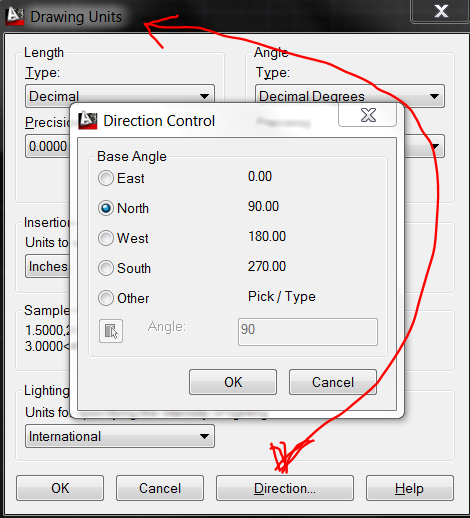
Task: Select the South base angle option
Action: (106, 268)
